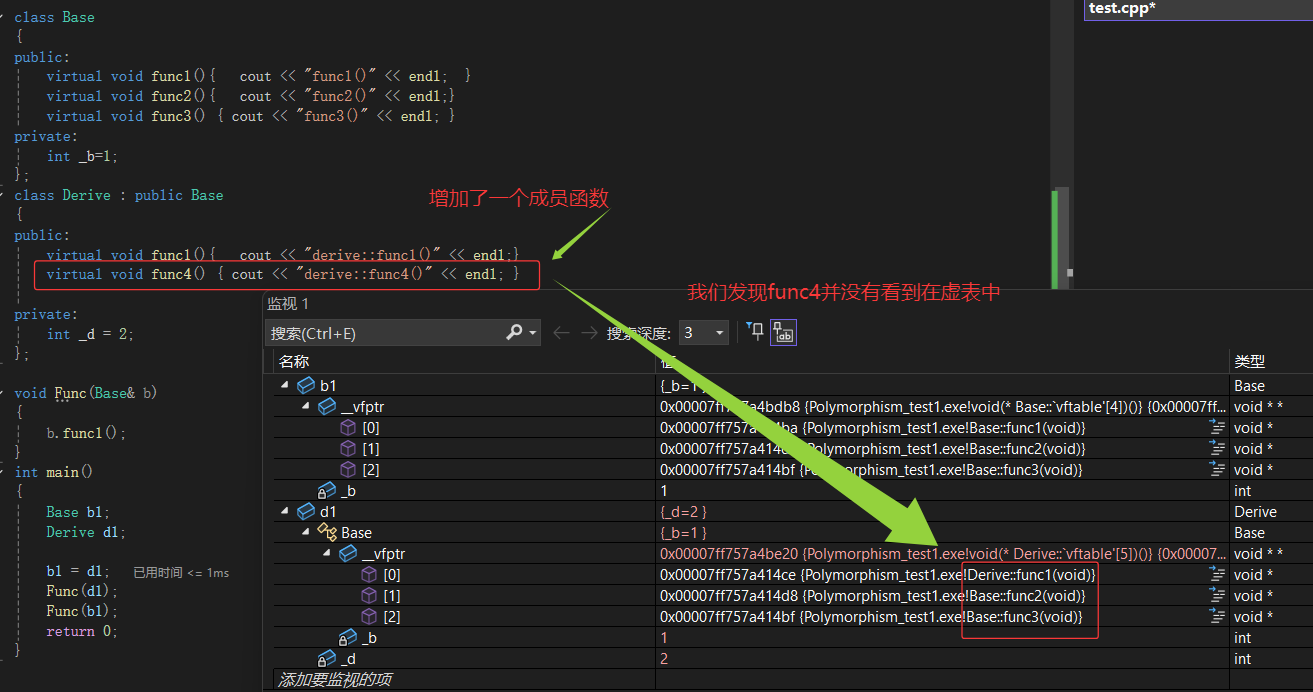Toggle the highlighted watch toolbar icon after the pin
Screen dimensions: 1313x692
coord(783,333)
